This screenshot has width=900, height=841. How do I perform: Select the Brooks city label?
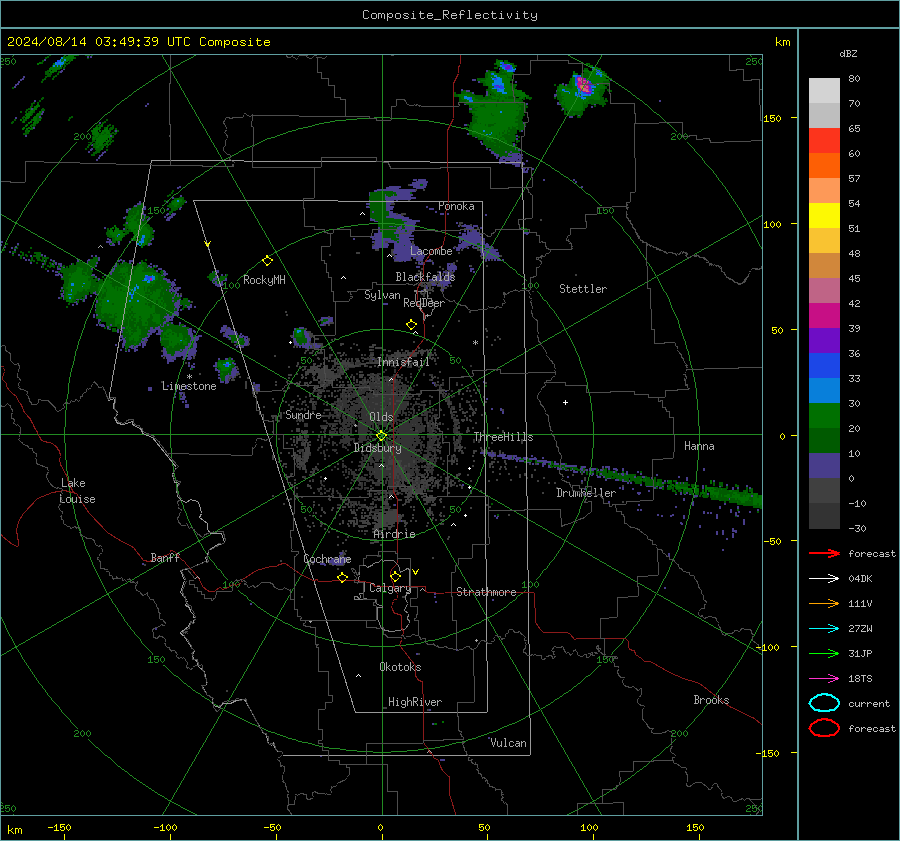[x=711, y=700]
